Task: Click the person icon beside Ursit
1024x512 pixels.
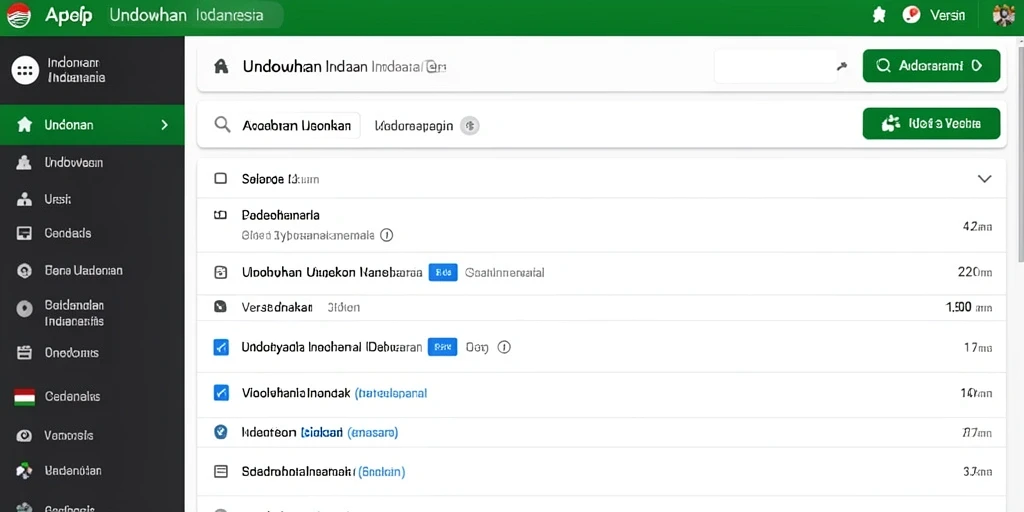Action: pyautogui.click(x=24, y=200)
